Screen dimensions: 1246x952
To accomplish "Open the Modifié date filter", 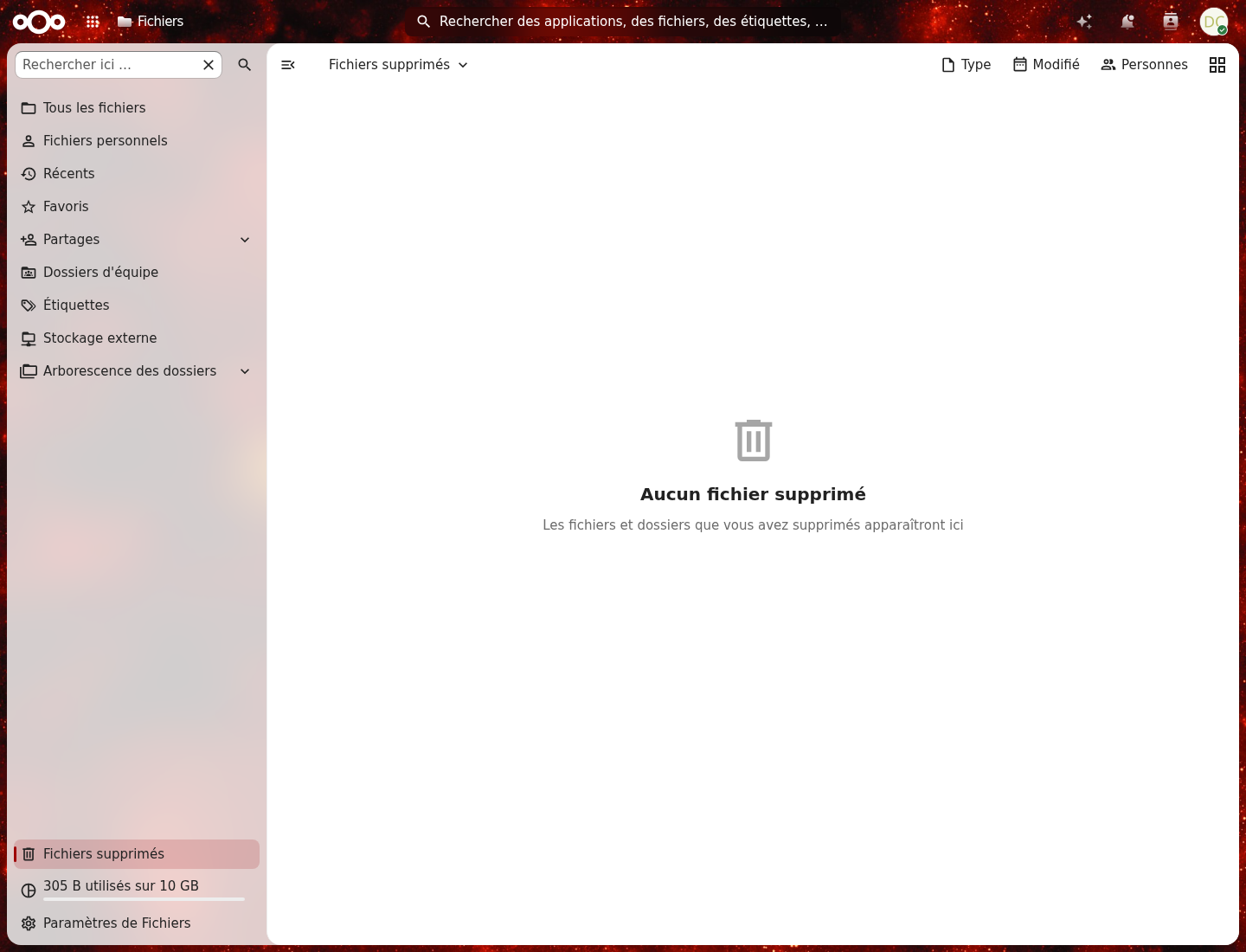I will point(1046,65).
